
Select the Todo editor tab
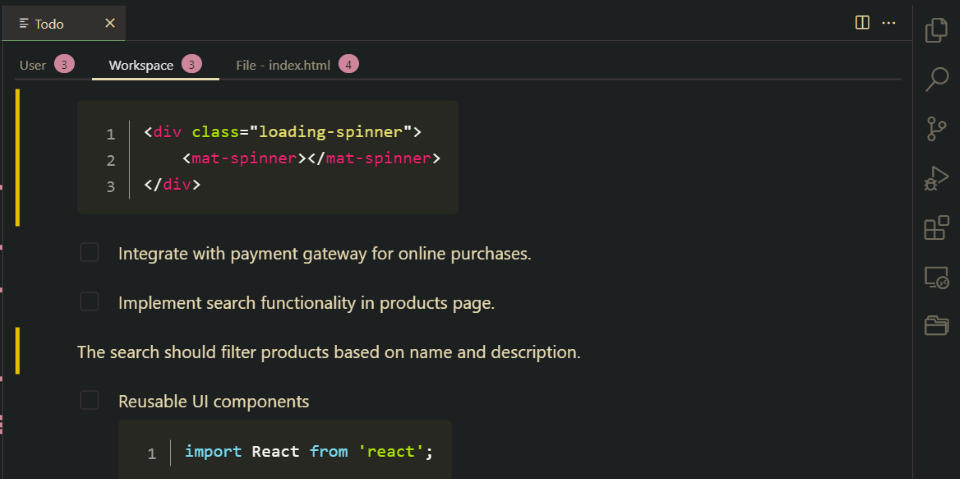pyautogui.click(x=64, y=23)
